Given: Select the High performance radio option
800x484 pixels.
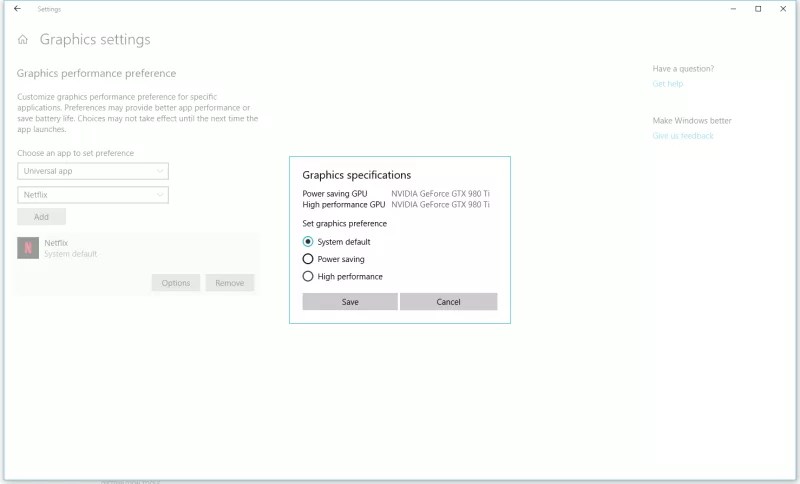Looking at the screenshot, I should [x=308, y=276].
